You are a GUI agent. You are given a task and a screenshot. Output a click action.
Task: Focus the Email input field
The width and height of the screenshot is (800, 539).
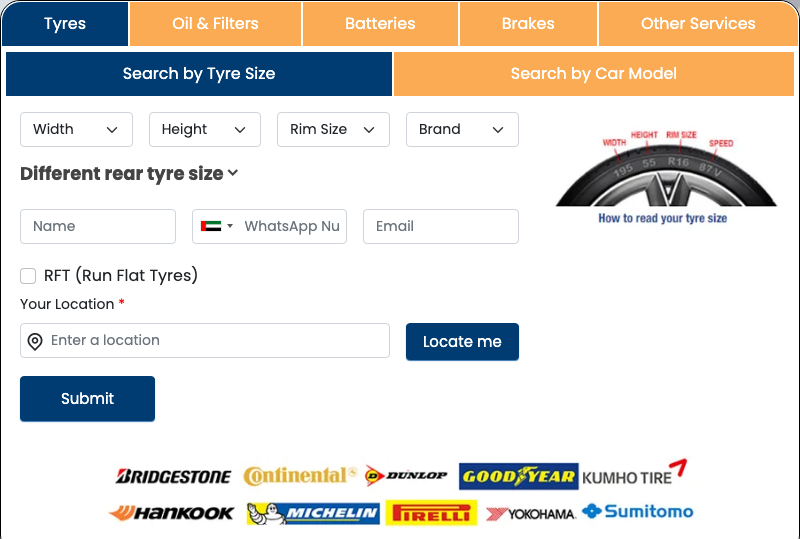coord(441,226)
